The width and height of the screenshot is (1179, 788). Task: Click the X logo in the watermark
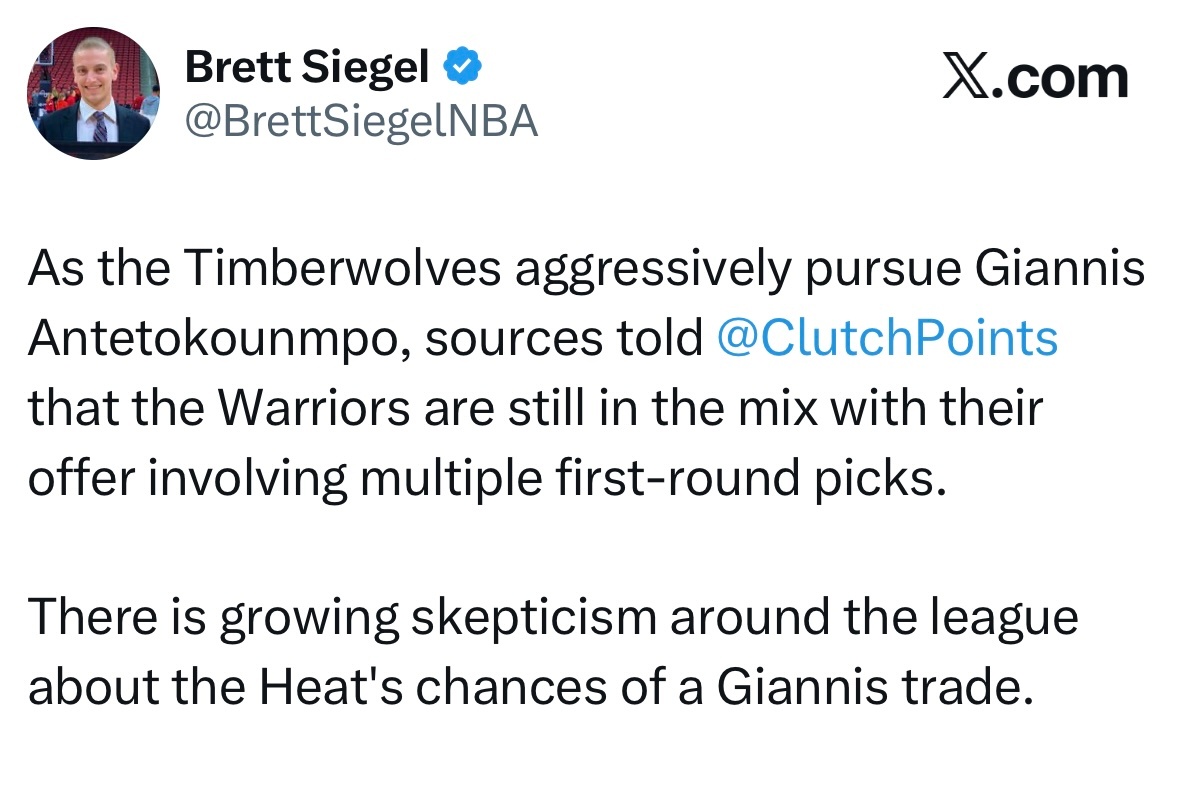coord(967,78)
